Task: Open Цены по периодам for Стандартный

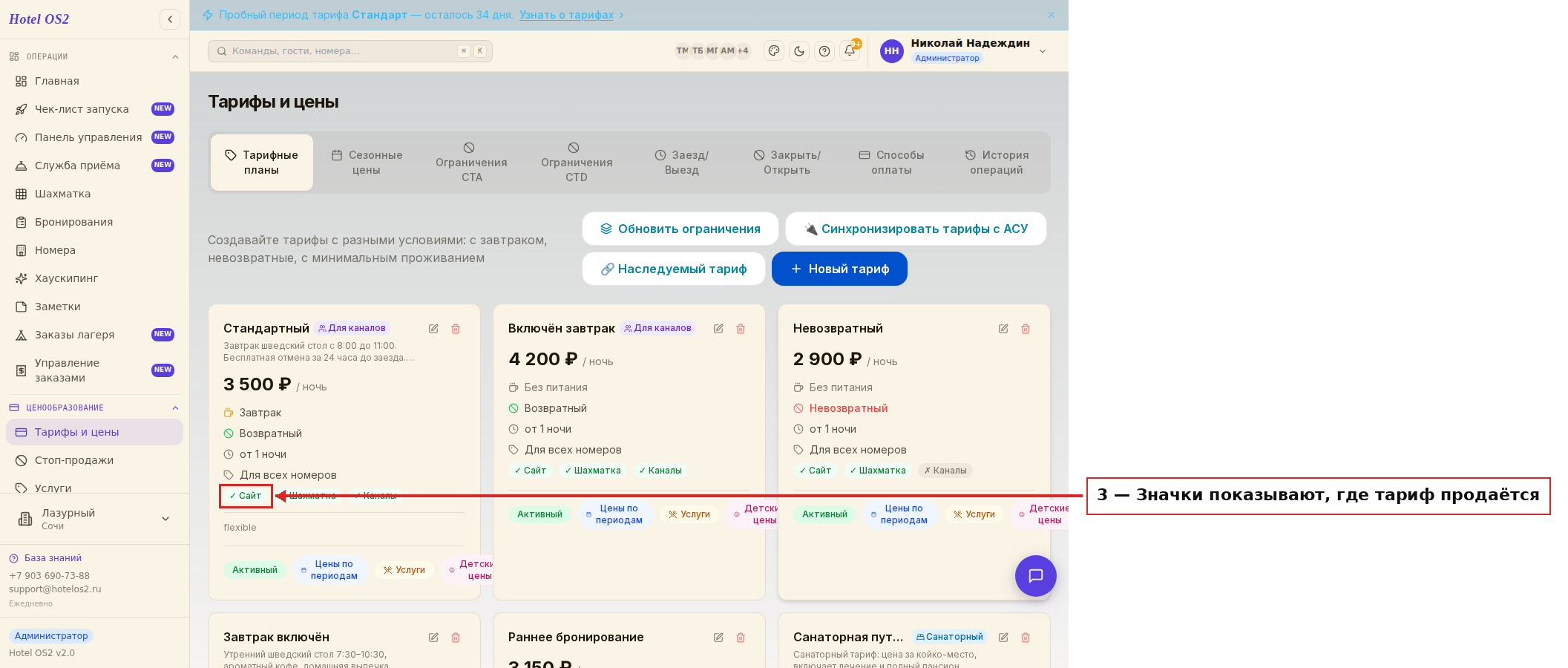Action: (330, 570)
